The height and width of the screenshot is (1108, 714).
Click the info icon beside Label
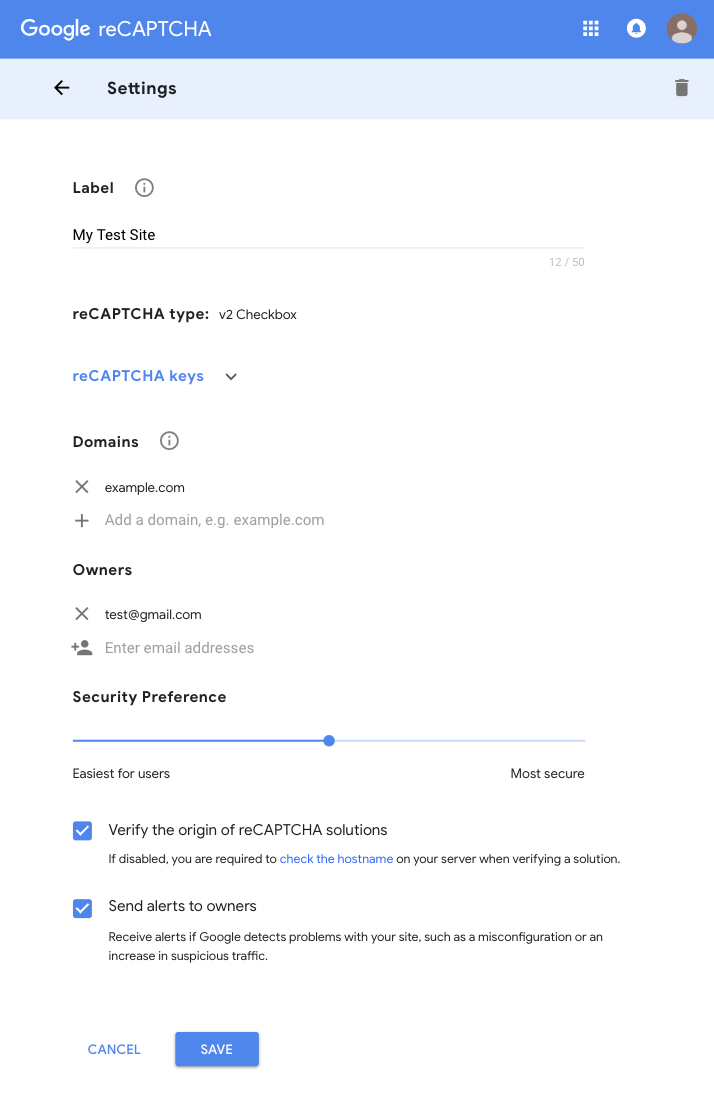click(x=144, y=188)
